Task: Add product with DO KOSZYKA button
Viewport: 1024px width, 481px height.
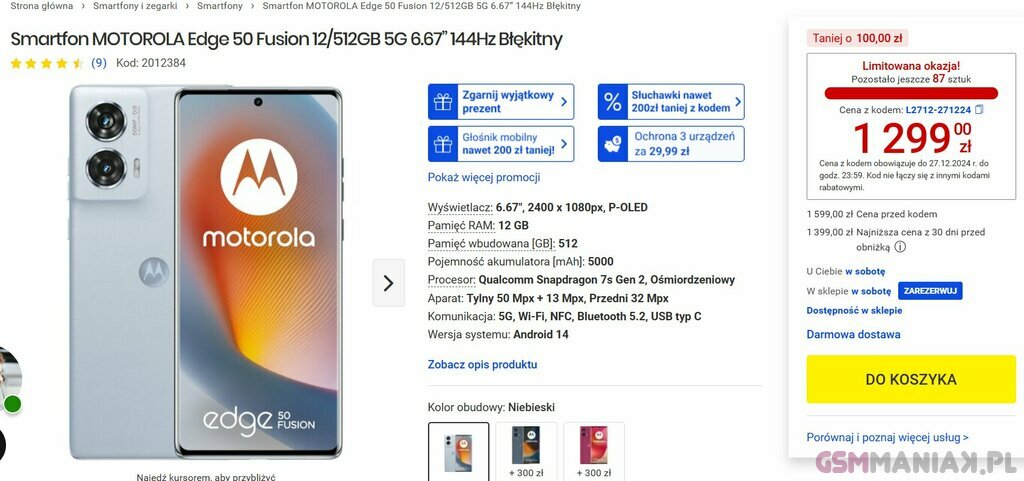Action: 911,379
